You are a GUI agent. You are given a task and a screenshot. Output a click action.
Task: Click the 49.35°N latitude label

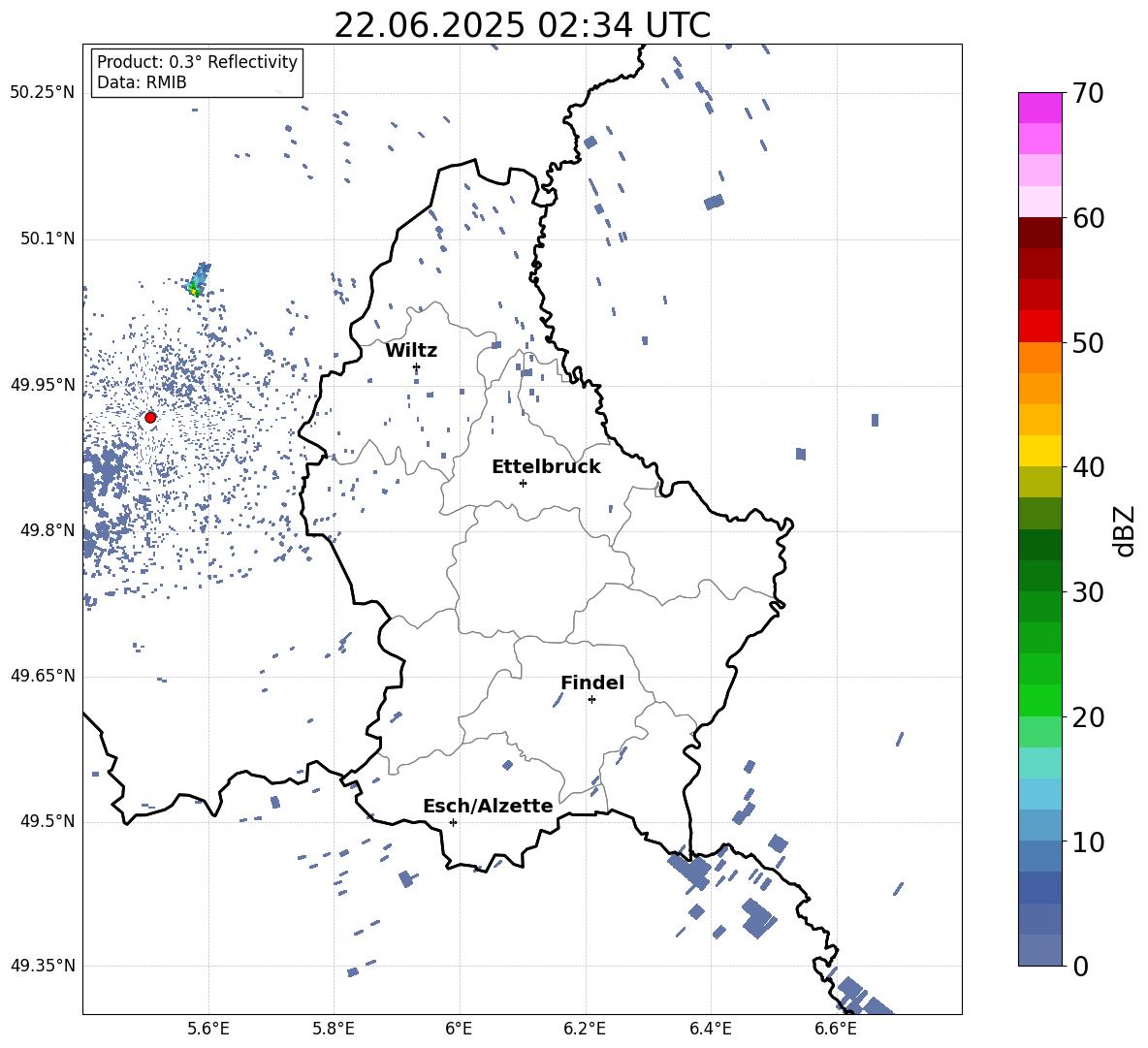coord(42,966)
